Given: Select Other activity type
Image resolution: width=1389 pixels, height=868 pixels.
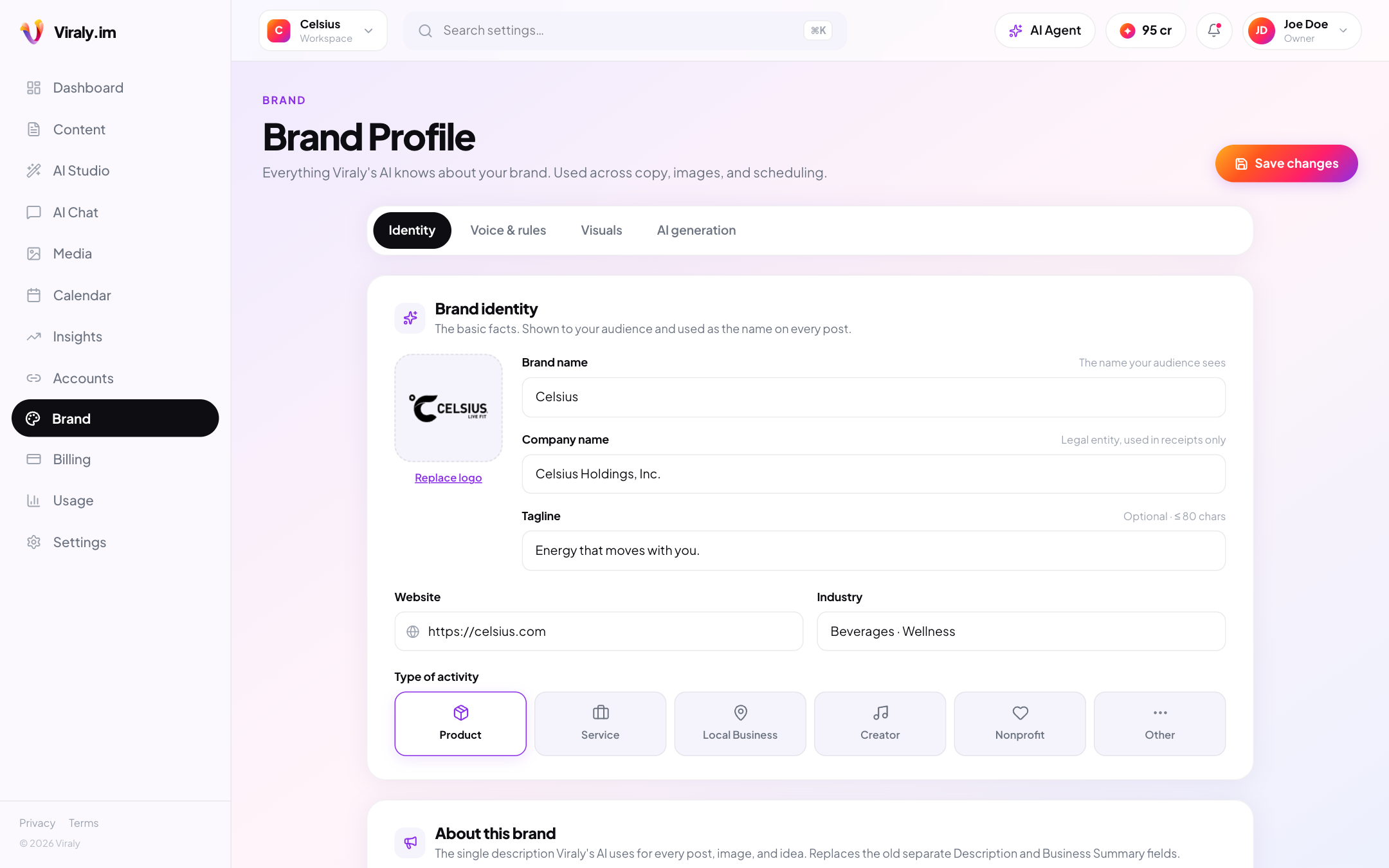Looking at the screenshot, I should (x=1159, y=723).
